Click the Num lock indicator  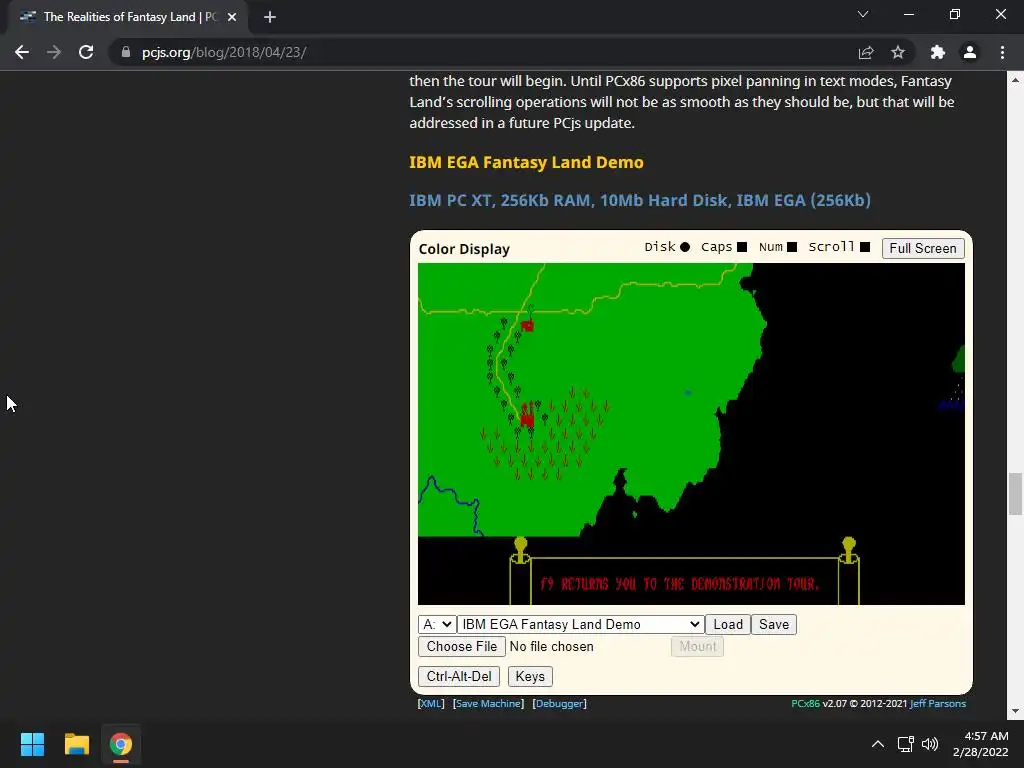click(792, 247)
